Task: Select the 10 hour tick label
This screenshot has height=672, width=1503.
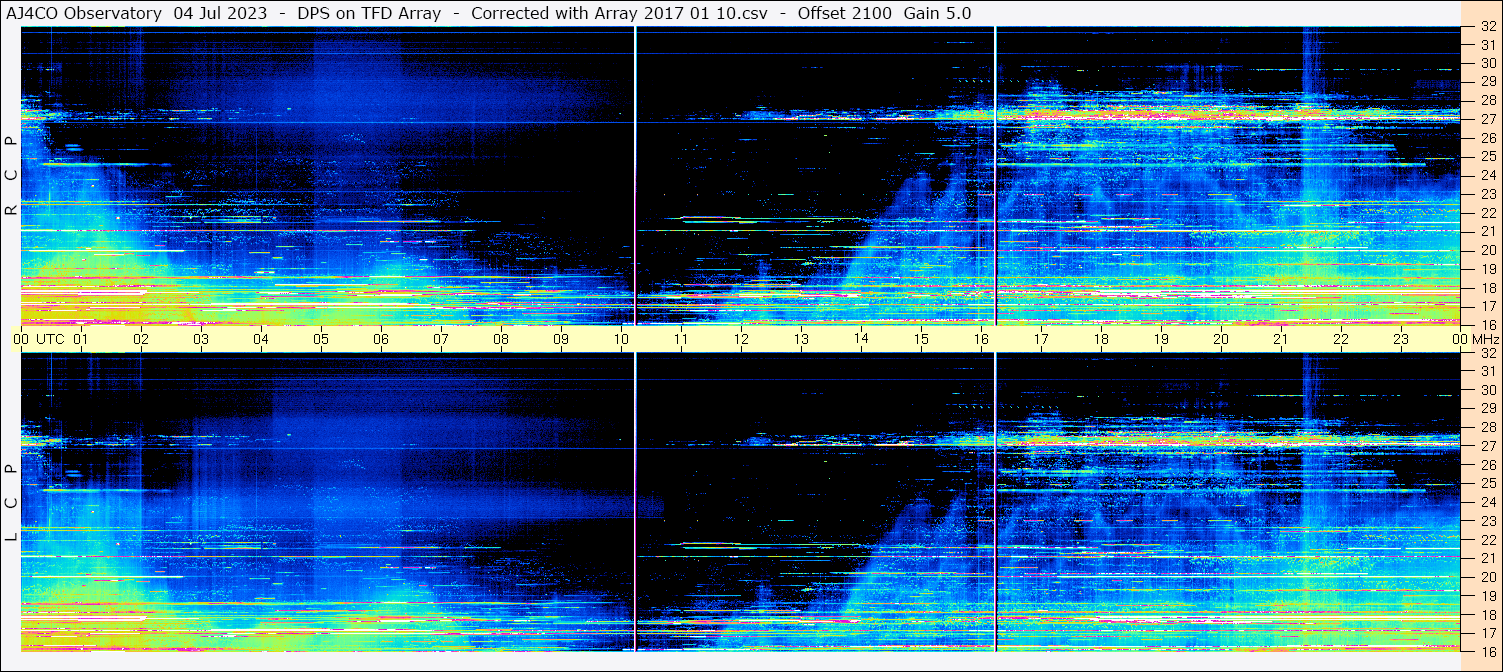Action: tap(621, 339)
